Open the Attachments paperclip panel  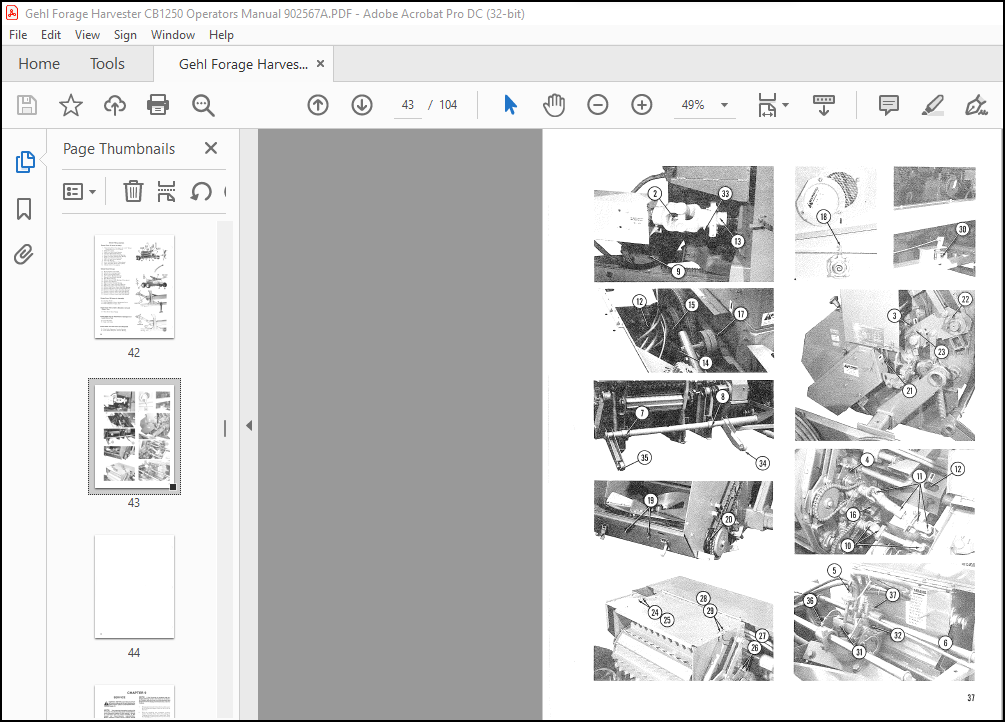click(24, 255)
